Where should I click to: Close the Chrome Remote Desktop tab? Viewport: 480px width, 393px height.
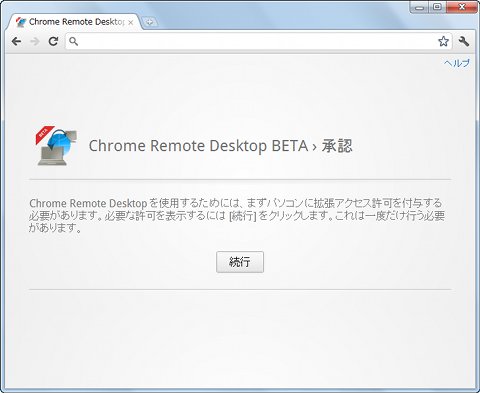(x=131, y=22)
